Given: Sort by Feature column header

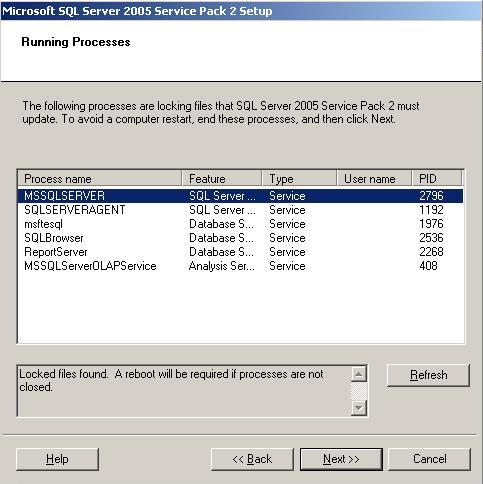Looking at the screenshot, I should coord(222,179).
